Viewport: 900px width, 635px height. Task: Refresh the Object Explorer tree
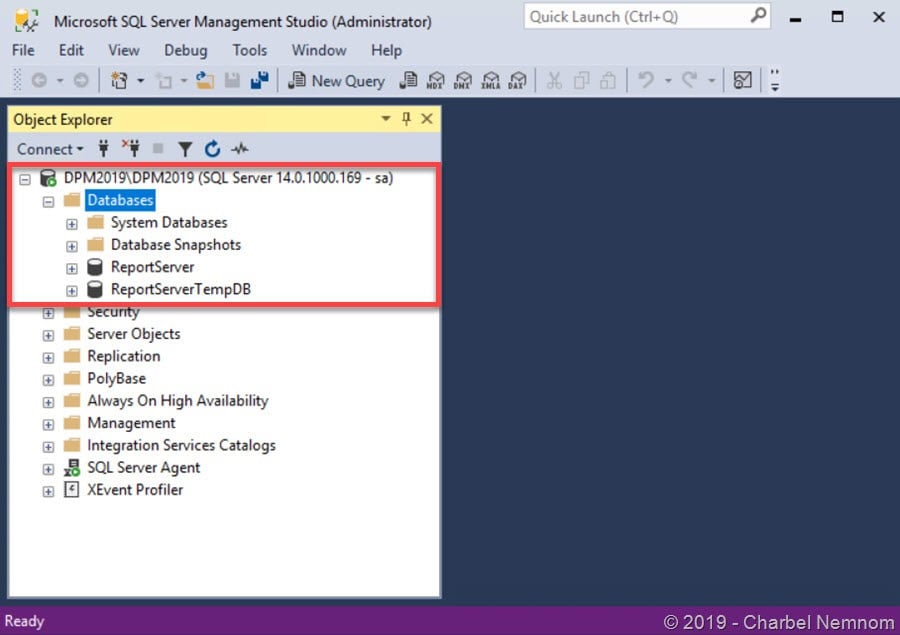click(x=212, y=149)
